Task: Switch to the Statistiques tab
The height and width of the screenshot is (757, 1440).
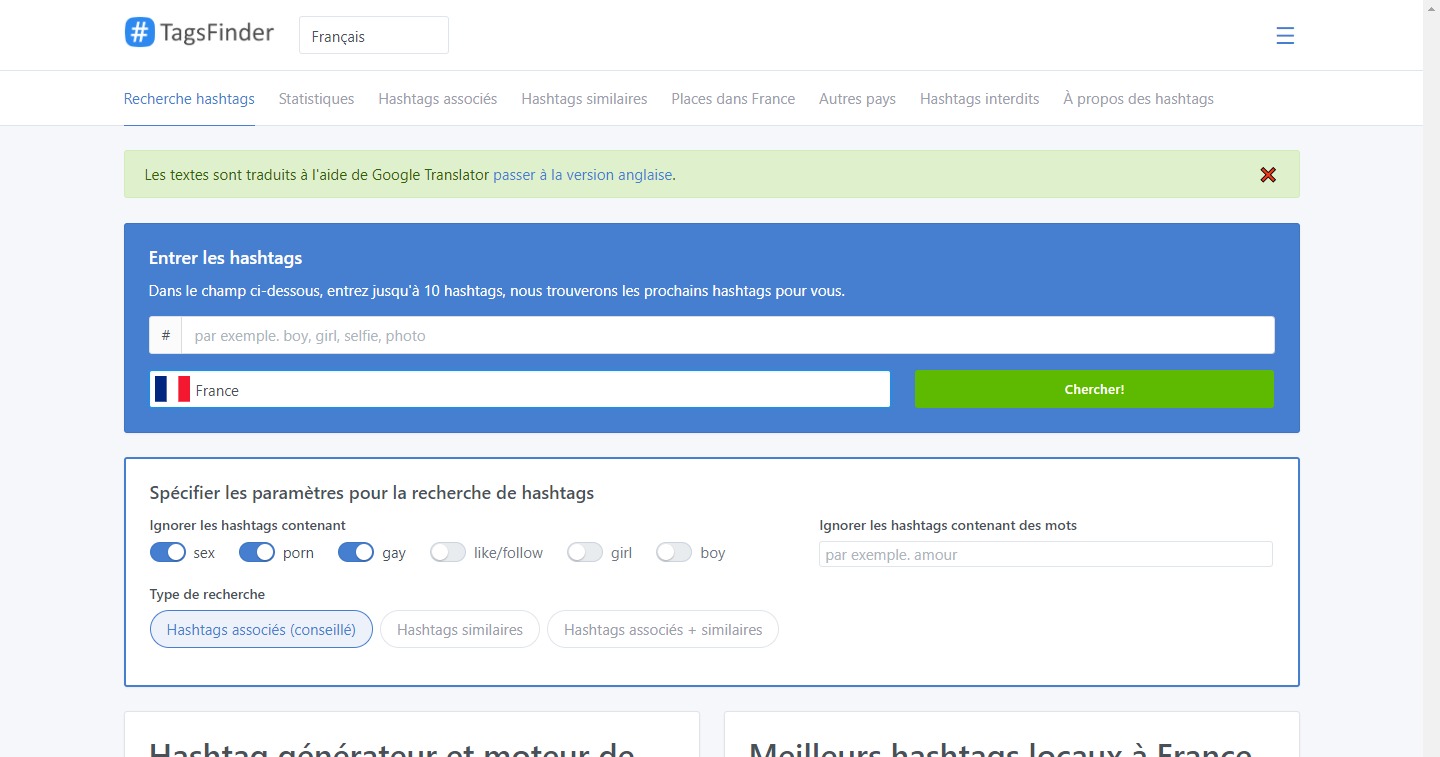Action: (316, 99)
